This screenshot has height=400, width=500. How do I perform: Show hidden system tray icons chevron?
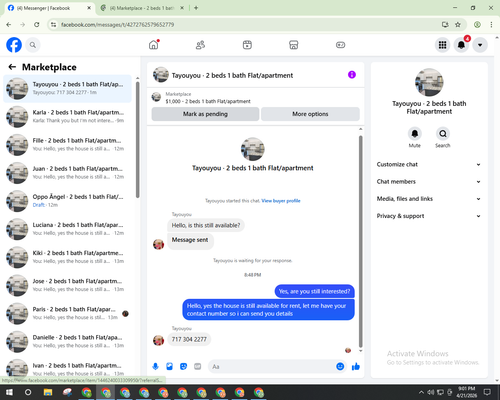tap(421, 392)
